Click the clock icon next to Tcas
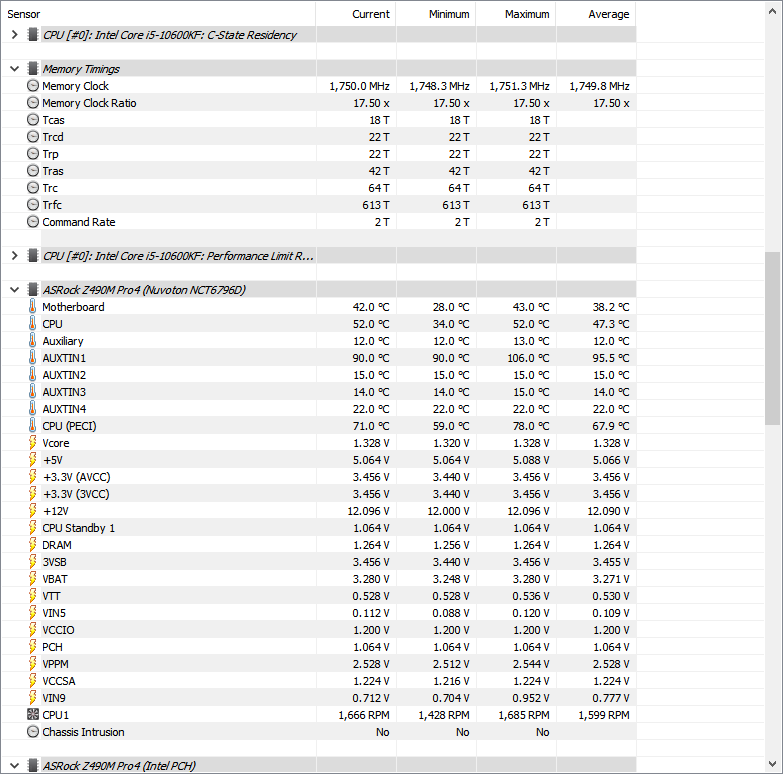783x774 pixels. [x=33, y=120]
